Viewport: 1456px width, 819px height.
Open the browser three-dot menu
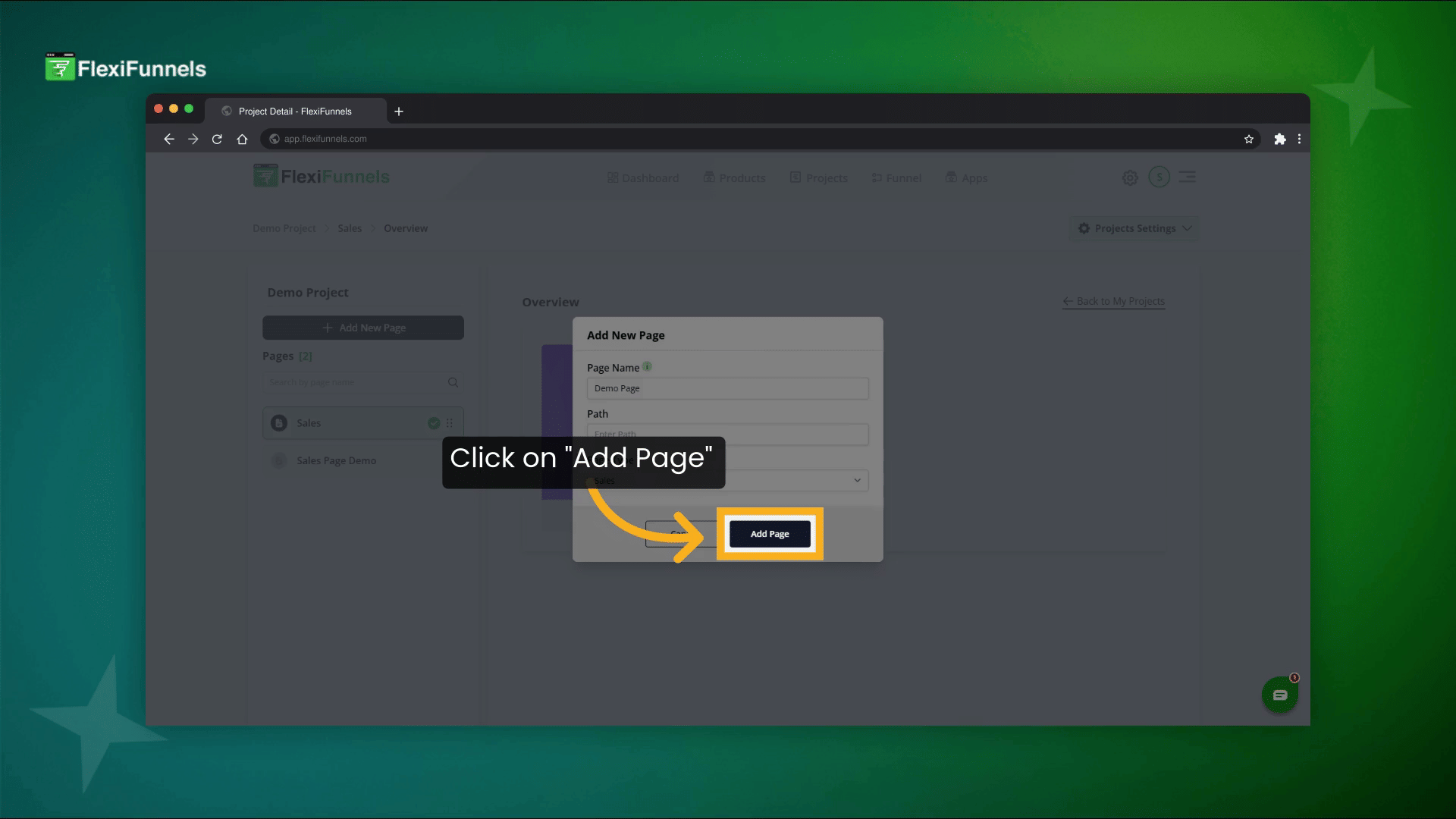click(1299, 139)
